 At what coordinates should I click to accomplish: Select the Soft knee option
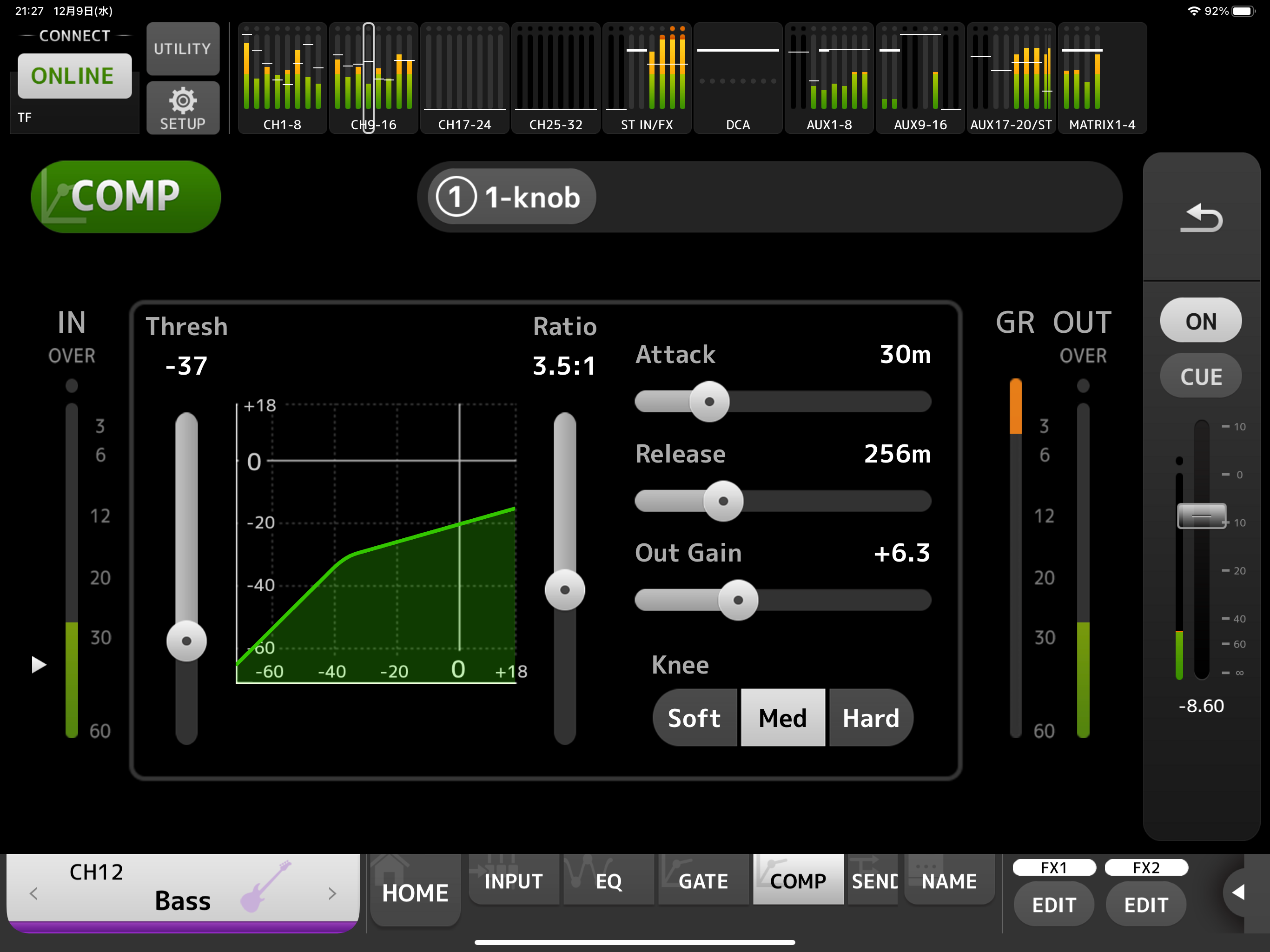[695, 718]
